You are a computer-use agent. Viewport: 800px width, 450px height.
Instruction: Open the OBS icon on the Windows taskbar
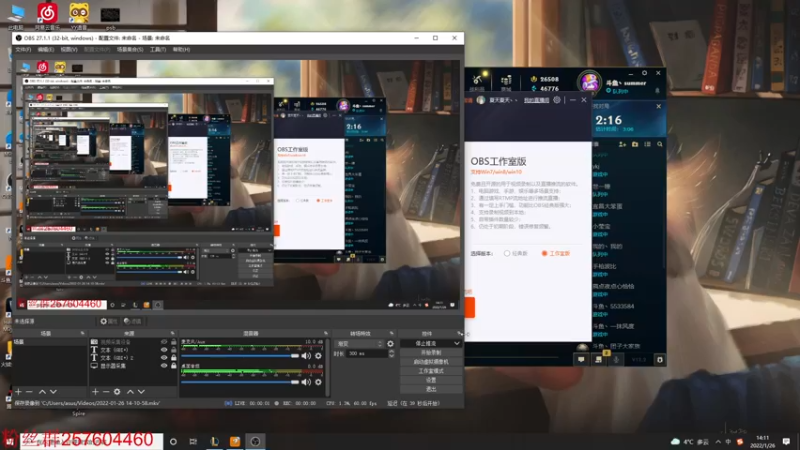tap(255, 441)
